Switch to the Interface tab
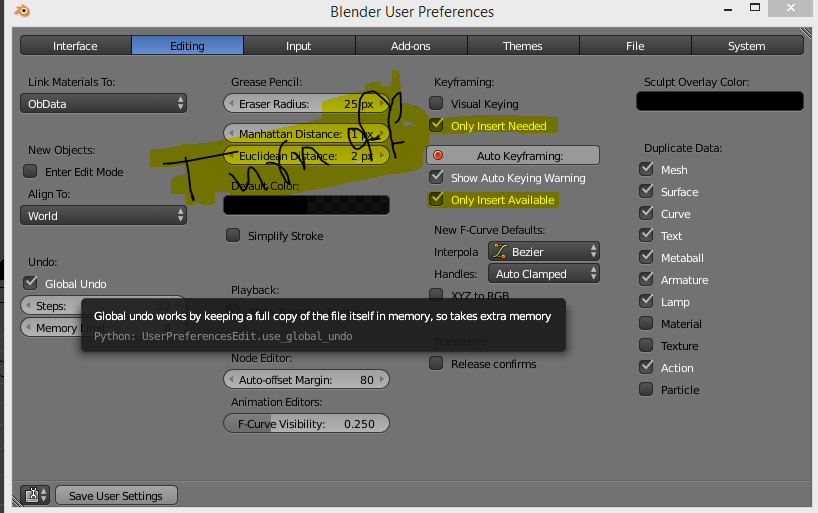The height and width of the screenshot is (513, 818). (76, 45)
